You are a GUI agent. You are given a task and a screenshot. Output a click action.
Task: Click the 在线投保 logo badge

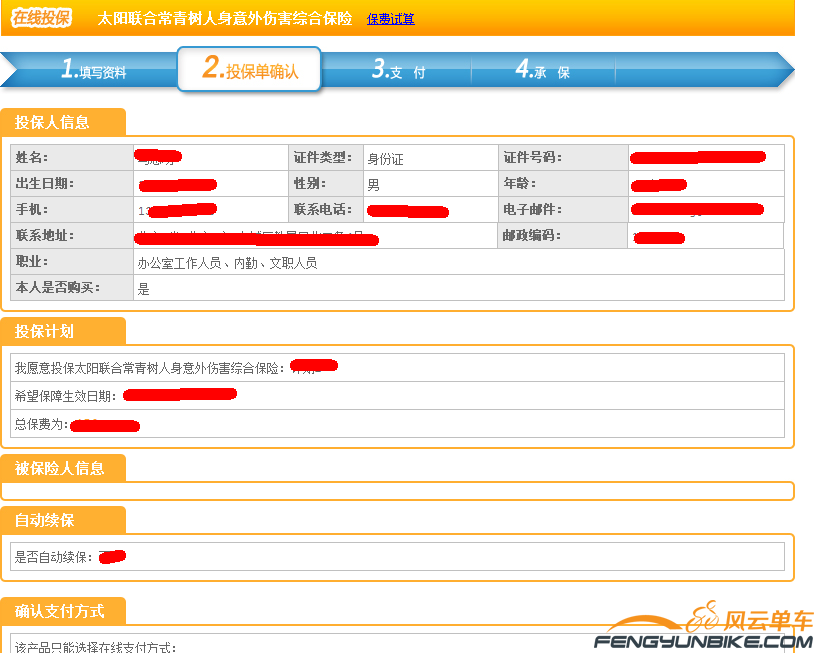pyautogui.click(x=42, y=18)
